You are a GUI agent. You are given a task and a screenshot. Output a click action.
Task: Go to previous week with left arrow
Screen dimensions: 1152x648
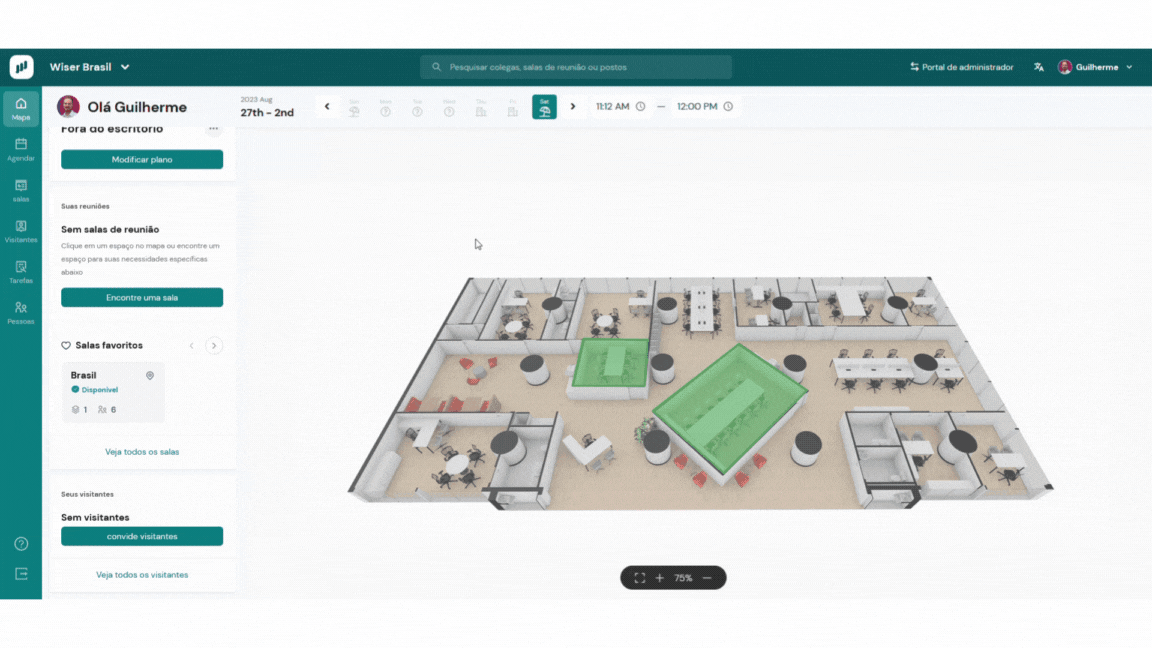point(327,107)
